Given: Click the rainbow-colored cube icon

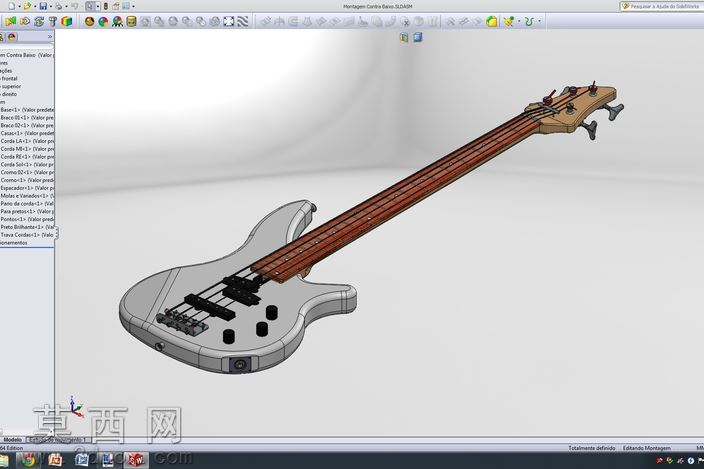Looking at the screenshot, I should [66, 21].
